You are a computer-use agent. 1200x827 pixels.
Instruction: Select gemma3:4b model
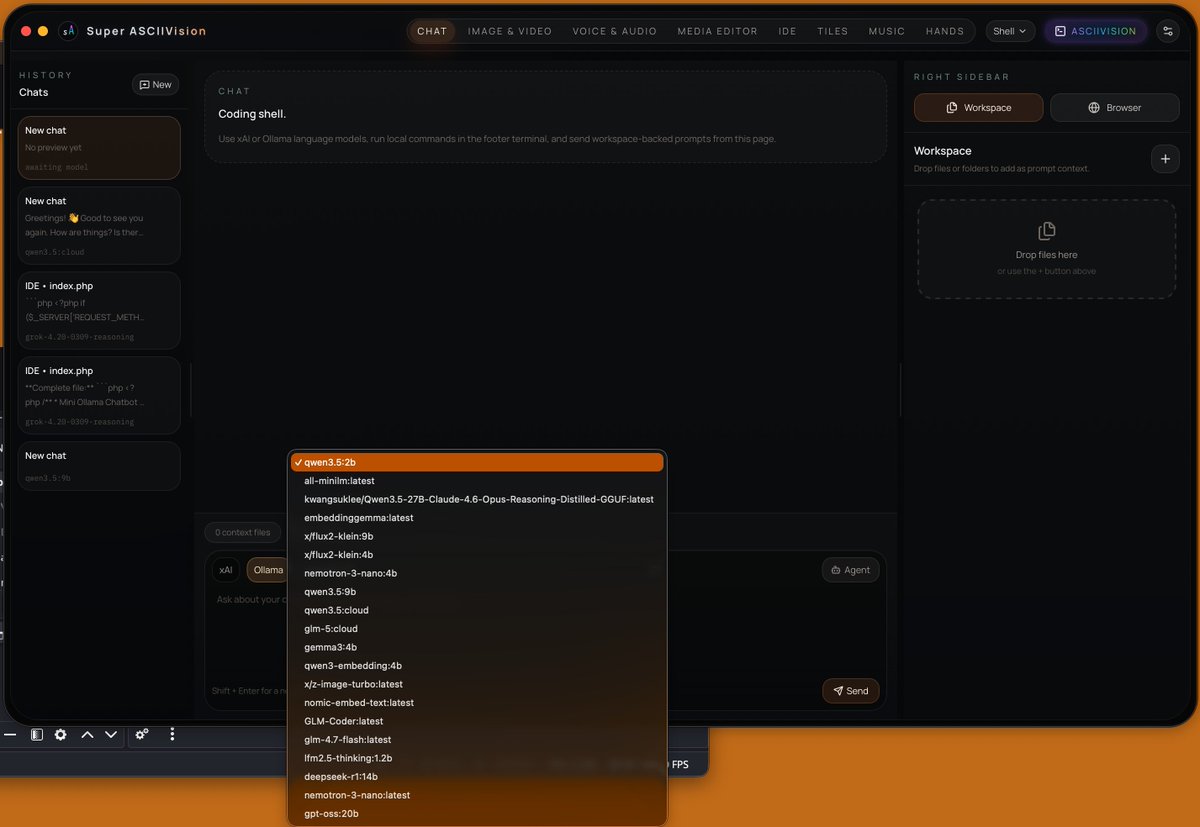coord(477,647)
